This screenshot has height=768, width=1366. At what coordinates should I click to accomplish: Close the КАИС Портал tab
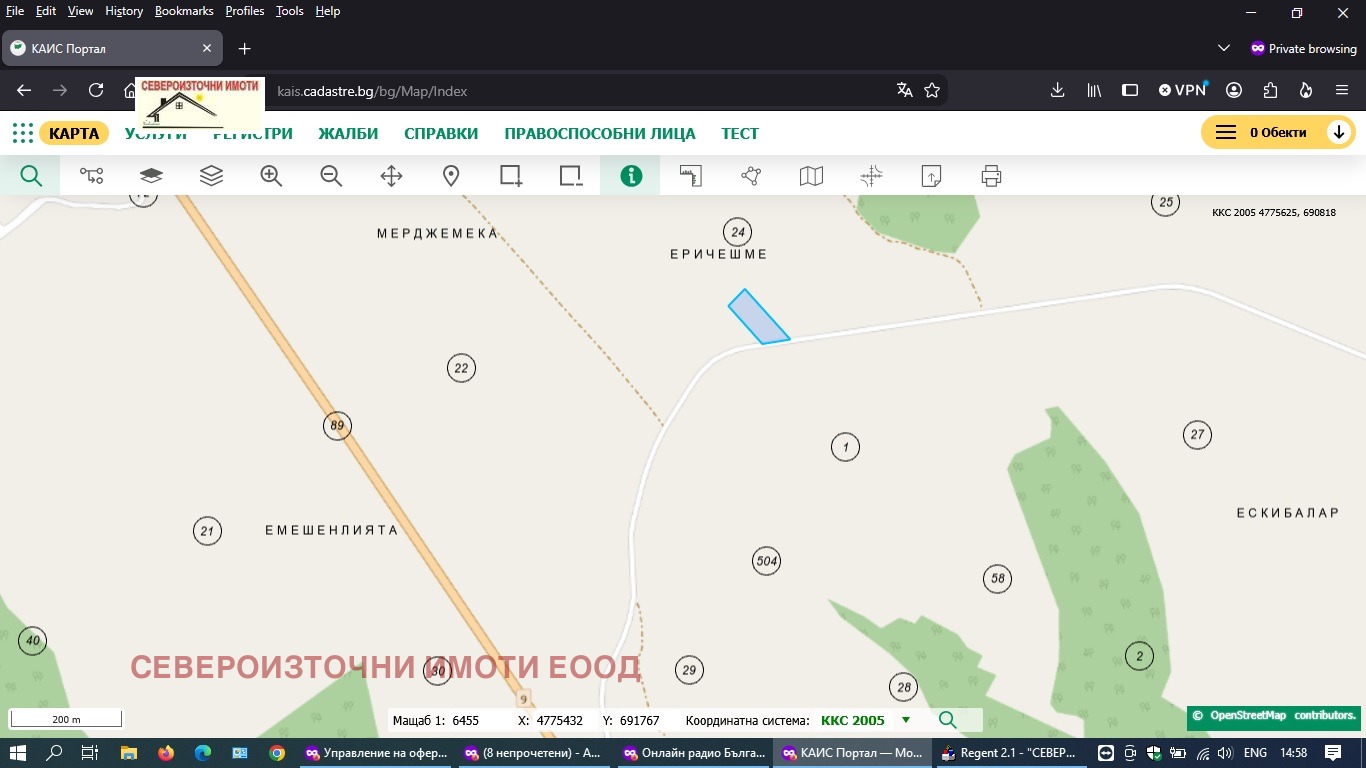coord(208,48)
